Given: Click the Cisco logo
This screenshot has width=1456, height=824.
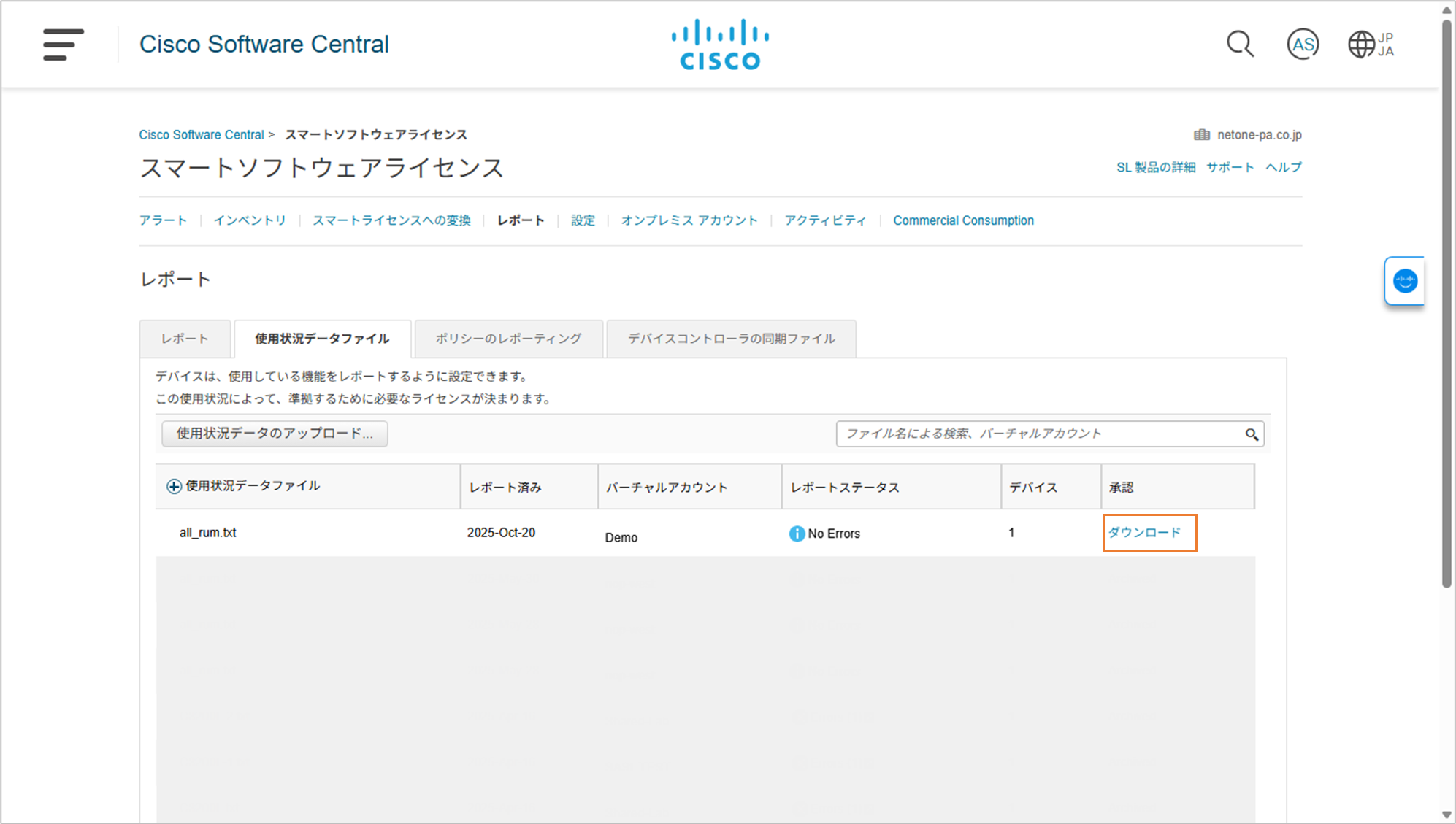Looking at the screenshot, I should point(720,45).
